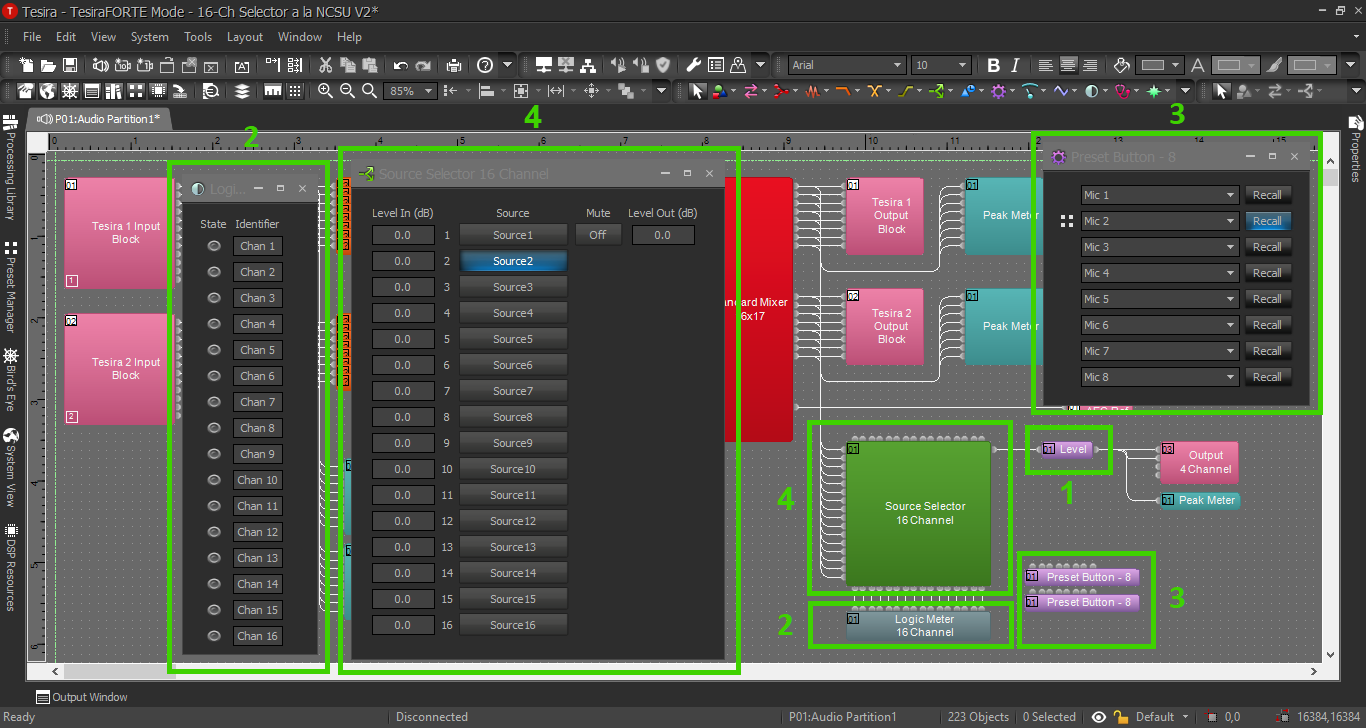This screenshot has width=1366, height=728.
Task: Select Source16 in Source Selector
Action: (513, 625)
